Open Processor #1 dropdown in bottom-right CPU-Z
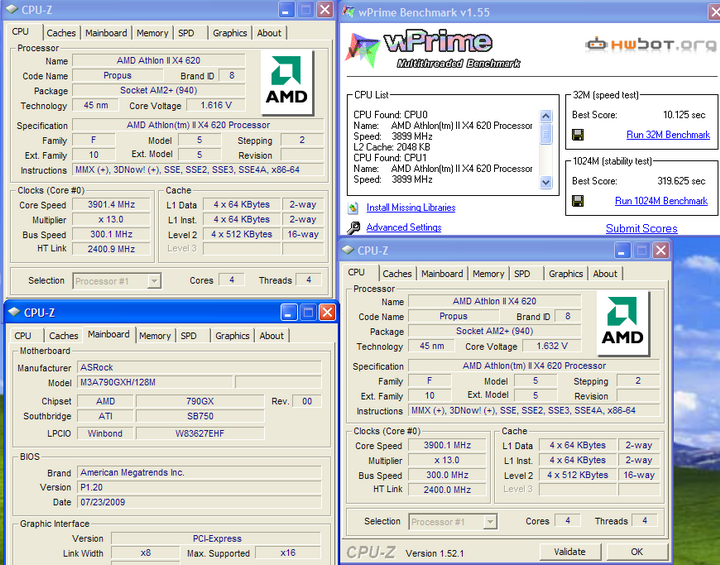The height and width of the screenshot is (565, 720). click(x=490, y=522)
